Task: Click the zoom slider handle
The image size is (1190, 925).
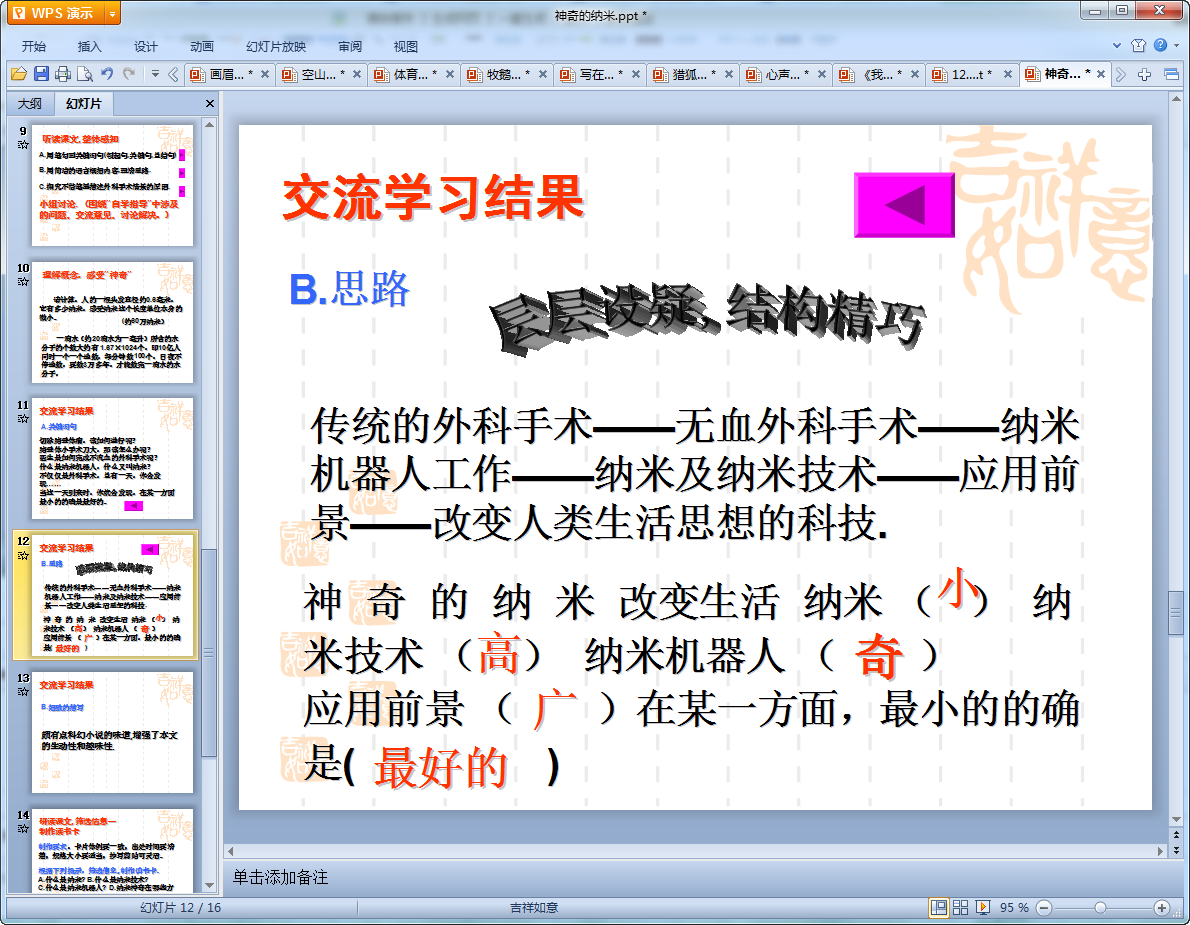Action: 1100,908
